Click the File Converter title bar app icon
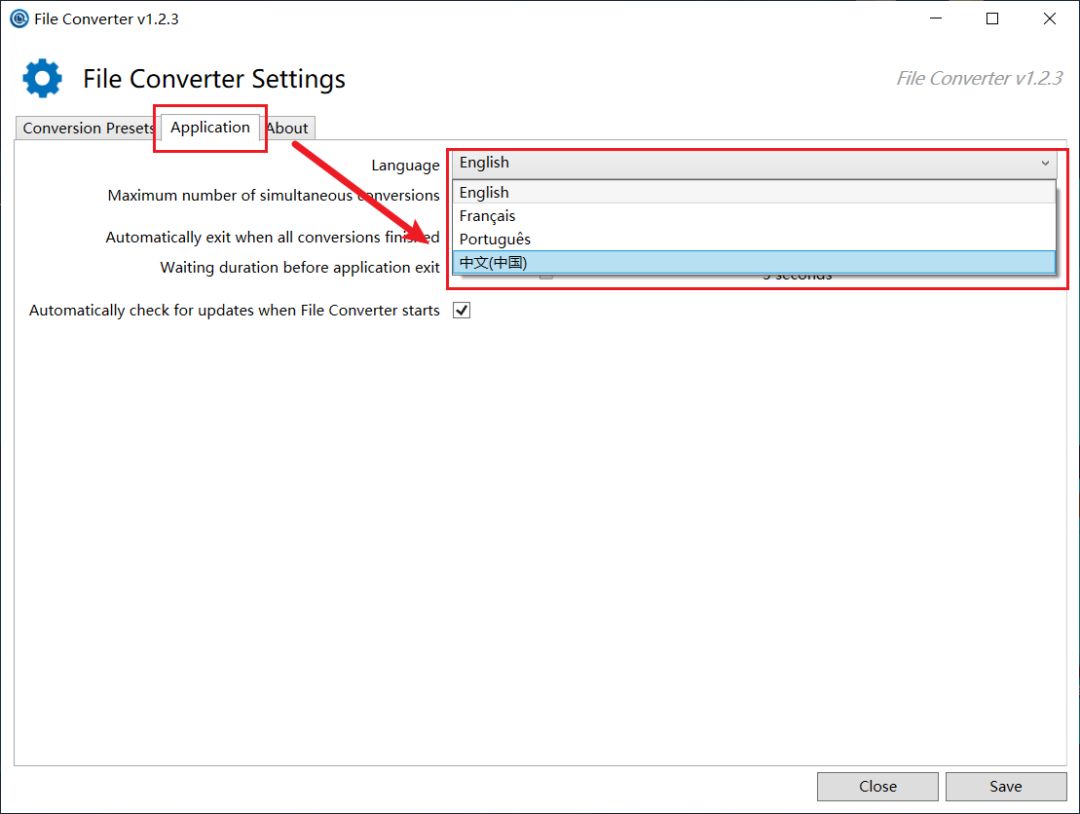1080x814 pixels. click(x=18, y=19)
